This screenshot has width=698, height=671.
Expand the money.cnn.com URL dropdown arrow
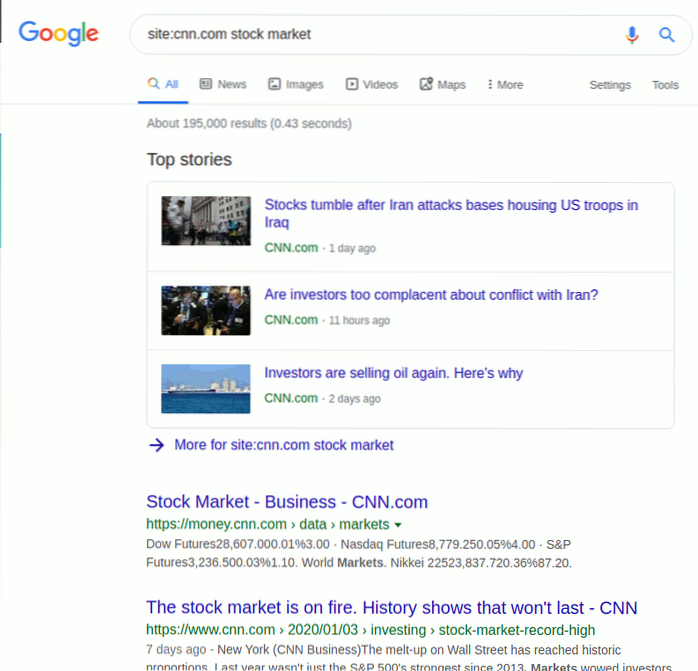point(398,525)
